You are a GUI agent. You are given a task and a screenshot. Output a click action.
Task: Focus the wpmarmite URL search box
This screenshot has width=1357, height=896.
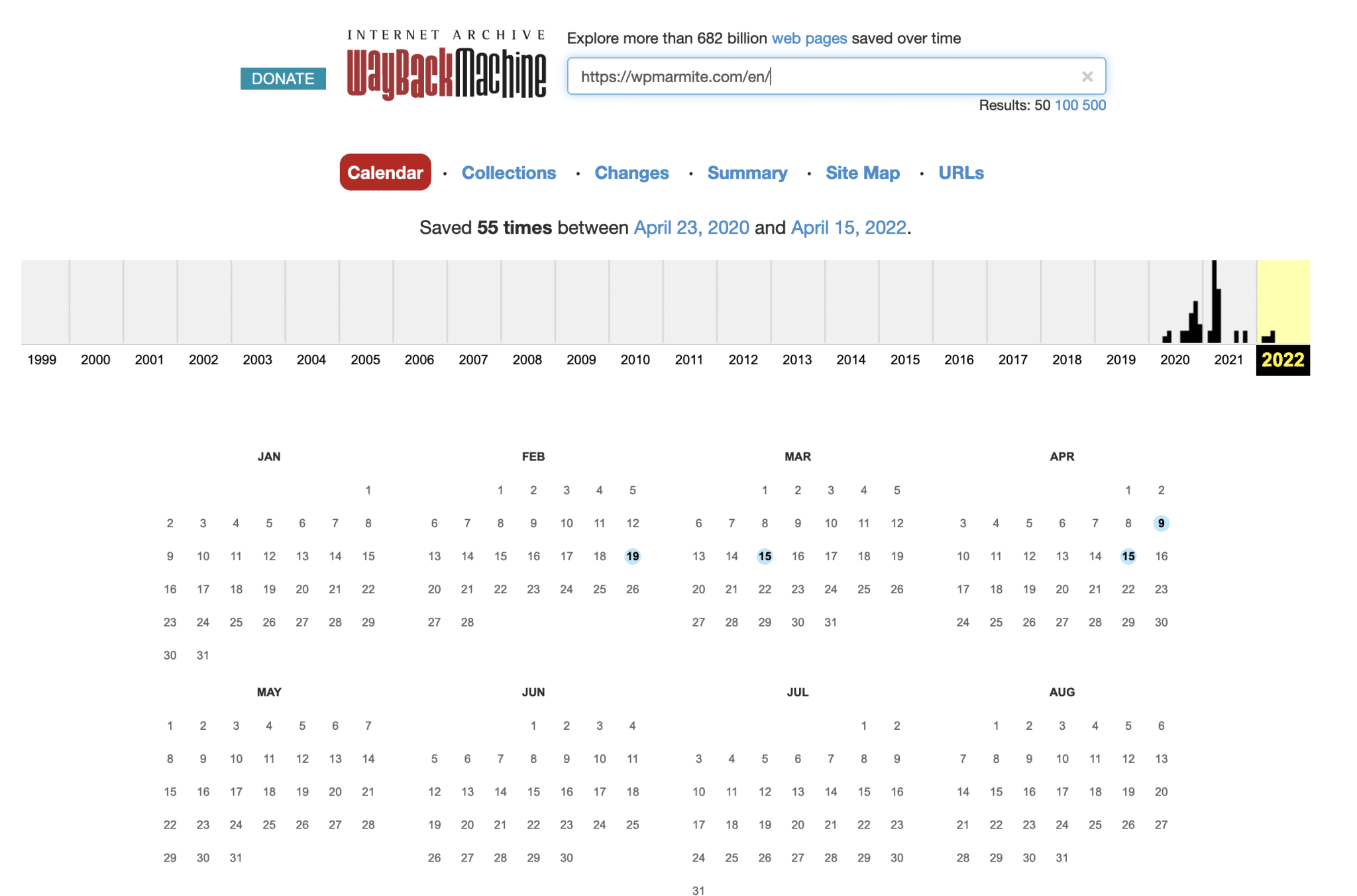[836, 77]
